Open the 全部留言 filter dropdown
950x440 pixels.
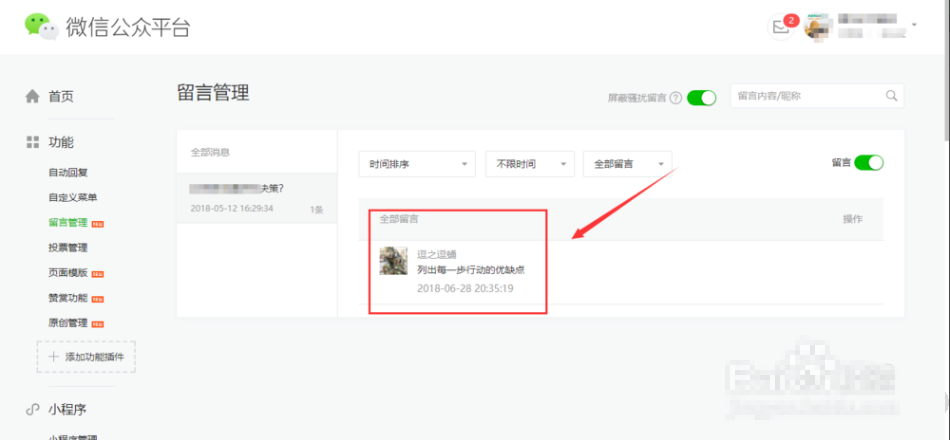pos(628,164)
